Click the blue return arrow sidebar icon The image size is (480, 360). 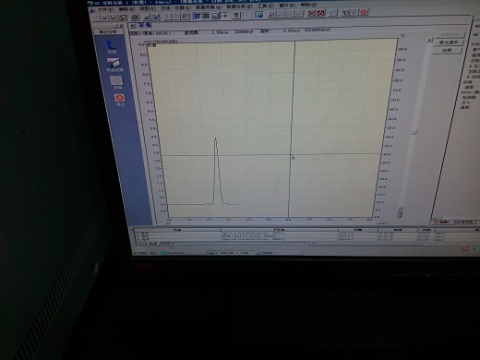pyautogui.click(x=111, y=47)
